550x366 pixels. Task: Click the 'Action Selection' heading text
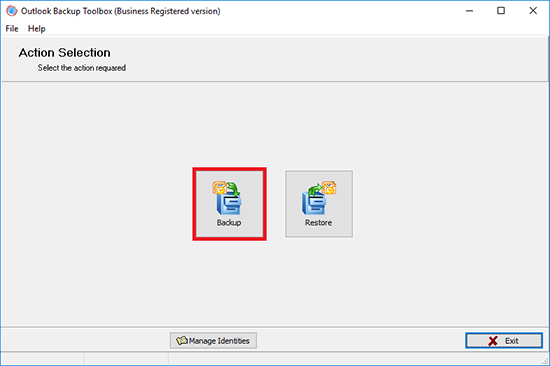click(x=65, y=53)
